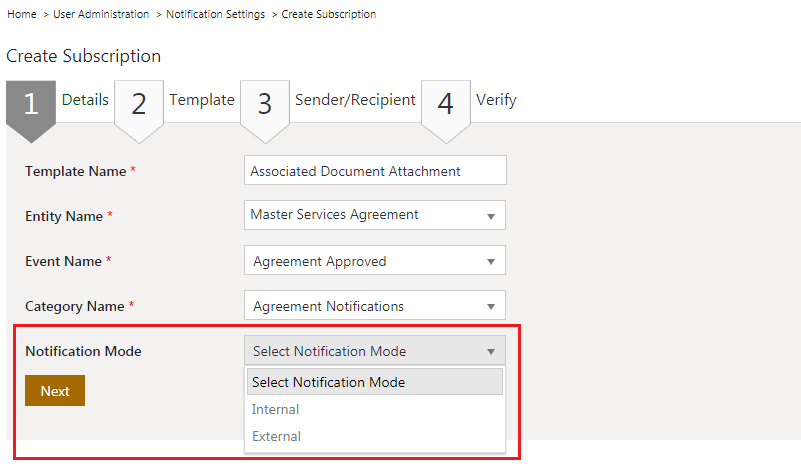Choose External from the notification mode list

pyautogui.click(x=277, y=436)
